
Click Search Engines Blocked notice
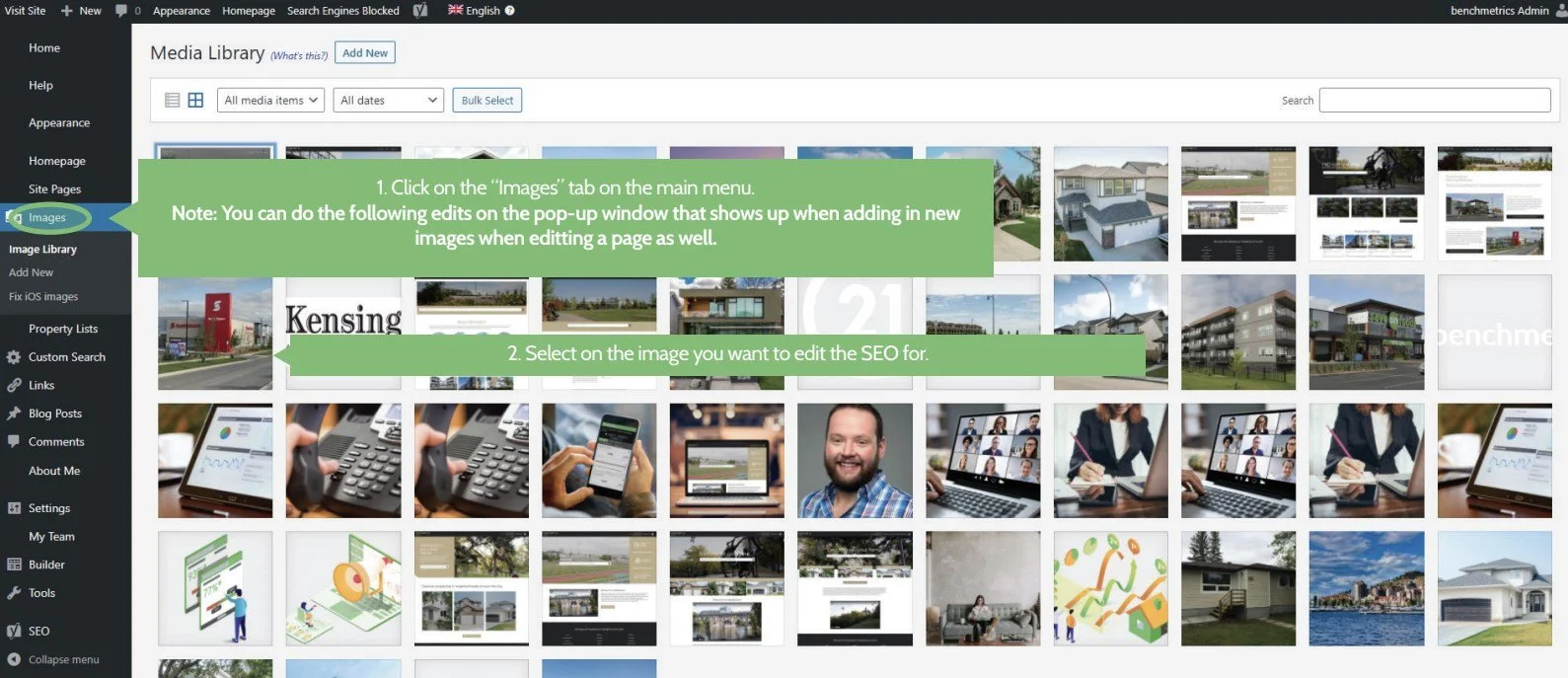343,11
